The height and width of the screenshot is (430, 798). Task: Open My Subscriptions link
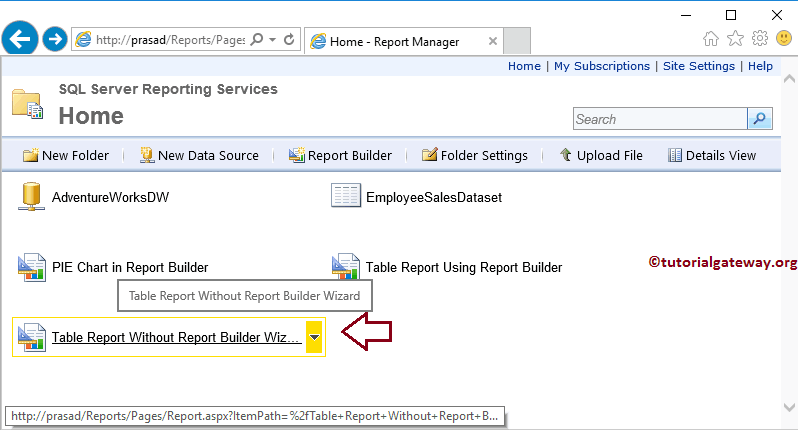[x=602, y=66]
